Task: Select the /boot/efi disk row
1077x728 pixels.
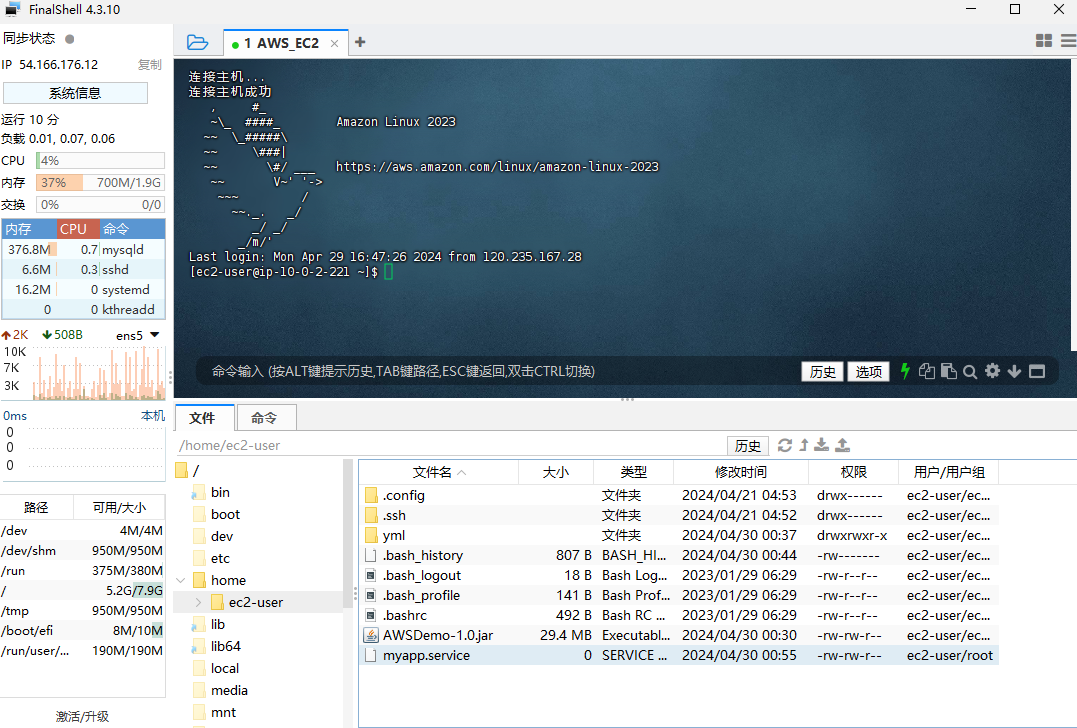Action: [82, 630]
